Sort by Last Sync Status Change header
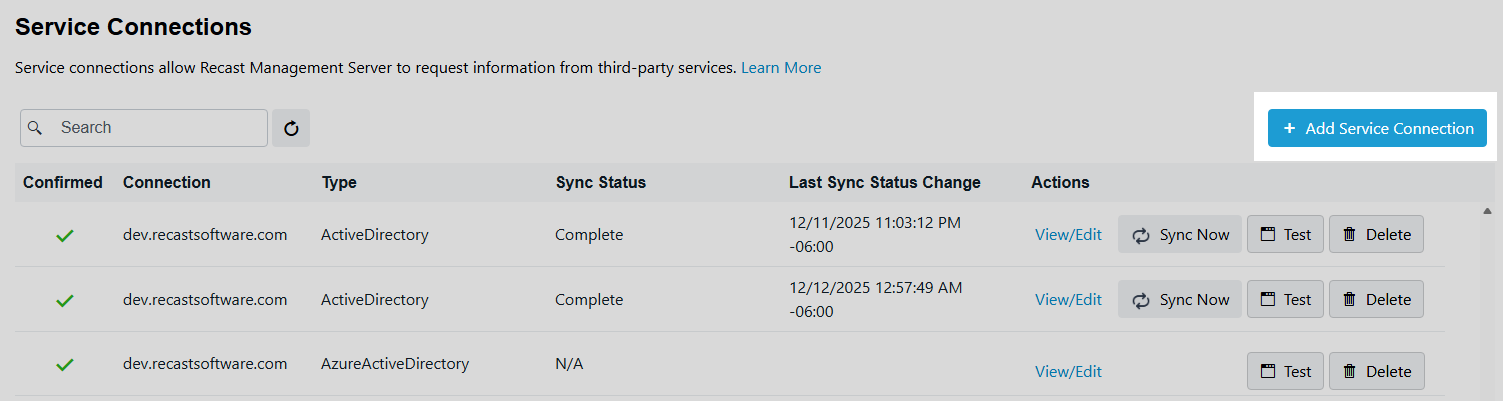Image resolution: width=1503 pixels, height=401 pixels. pos(884,182)
